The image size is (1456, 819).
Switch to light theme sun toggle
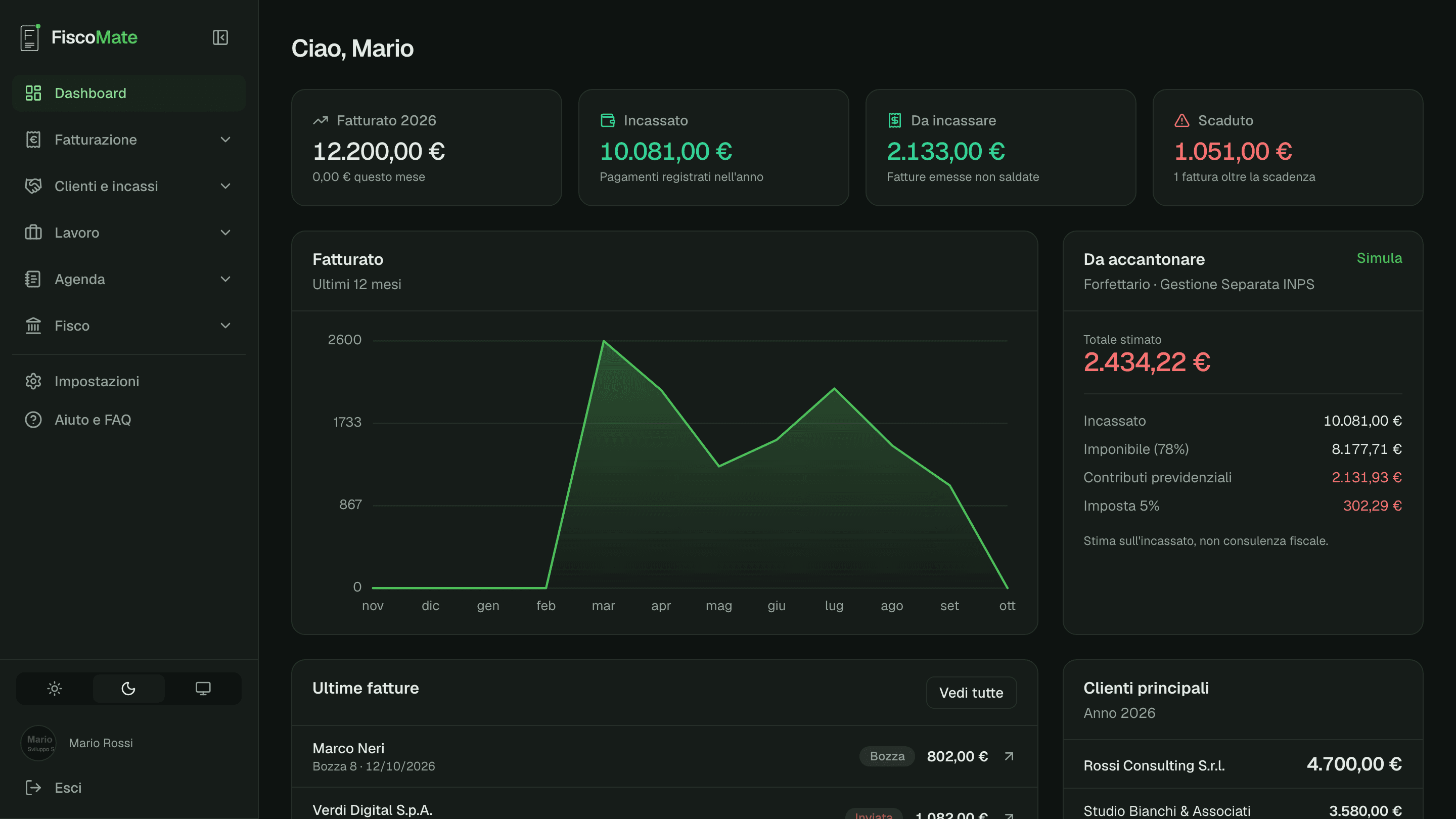pyautogui.click(x=54, y=689)
